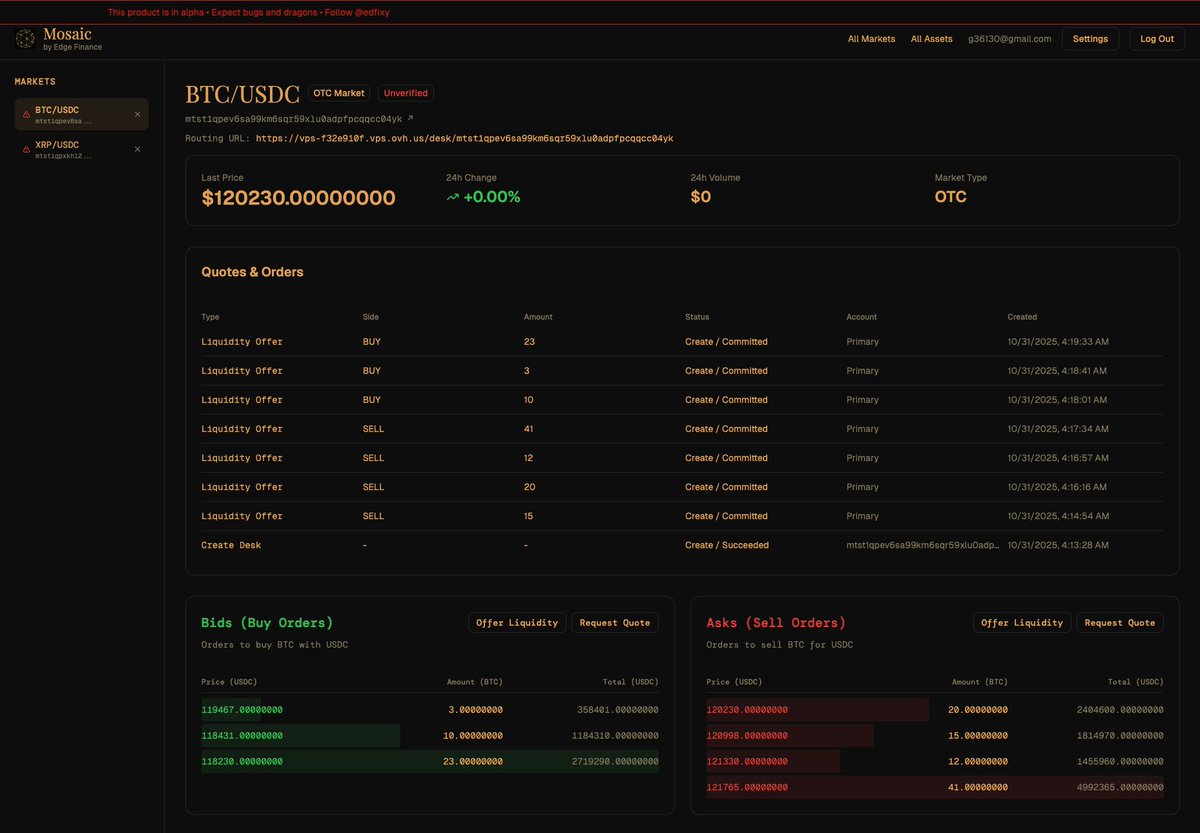This screenshot has width=1200, height=833.
Task: Click the timestamp 10/31/2025, 4:19:33 AM
Action: (x=1058, y=342)
